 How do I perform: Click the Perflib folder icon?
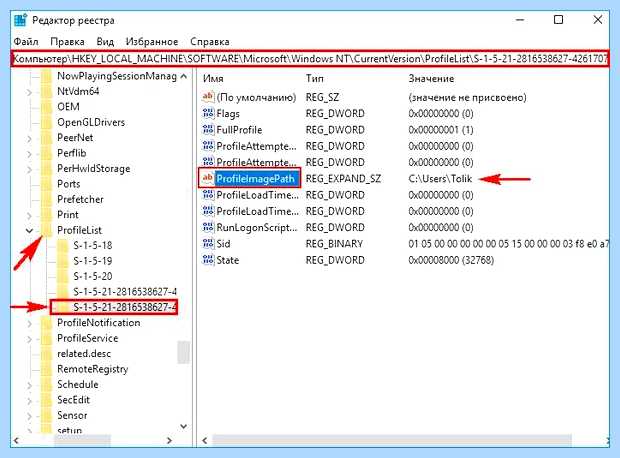click(47, 153)
